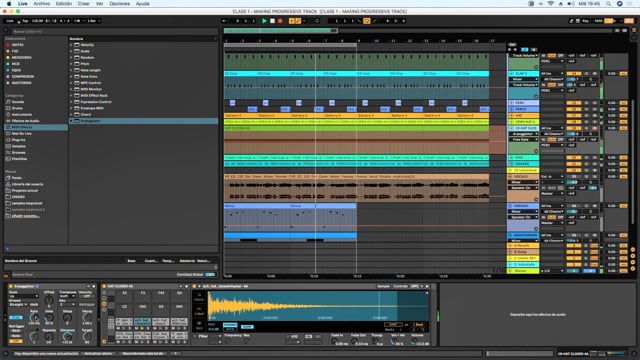Open the Sounds category in browser

click(x=18, y=102)
